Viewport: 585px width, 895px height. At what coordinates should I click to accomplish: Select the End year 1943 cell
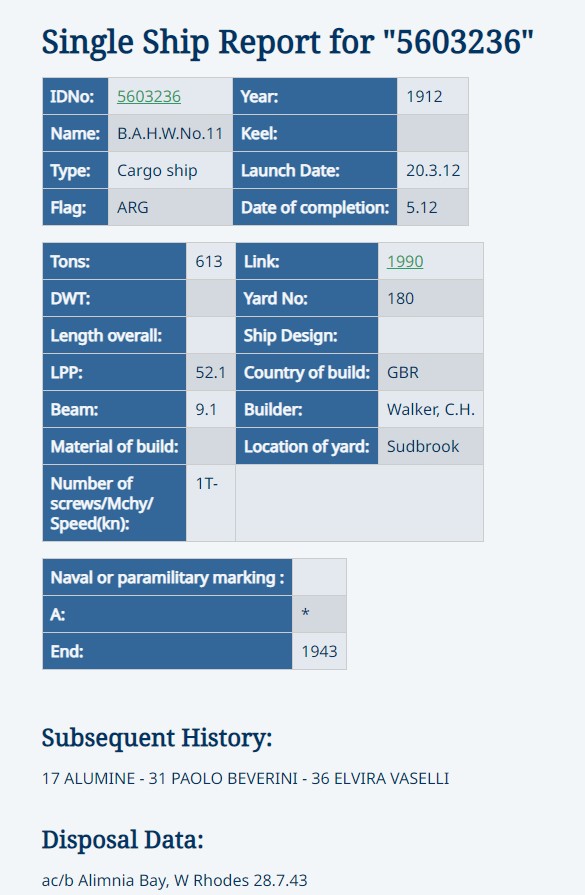point(319,651)
